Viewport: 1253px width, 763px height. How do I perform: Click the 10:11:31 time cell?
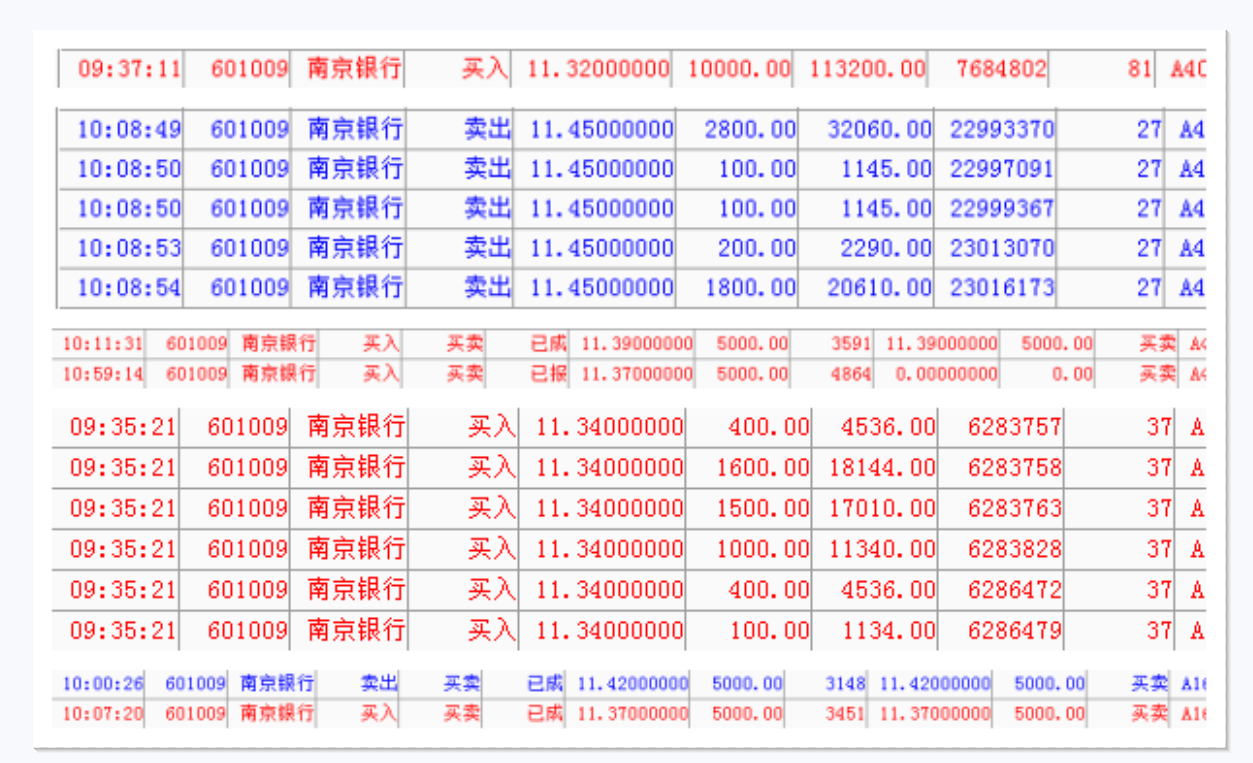pyautogui.click(x=103, y=344)
